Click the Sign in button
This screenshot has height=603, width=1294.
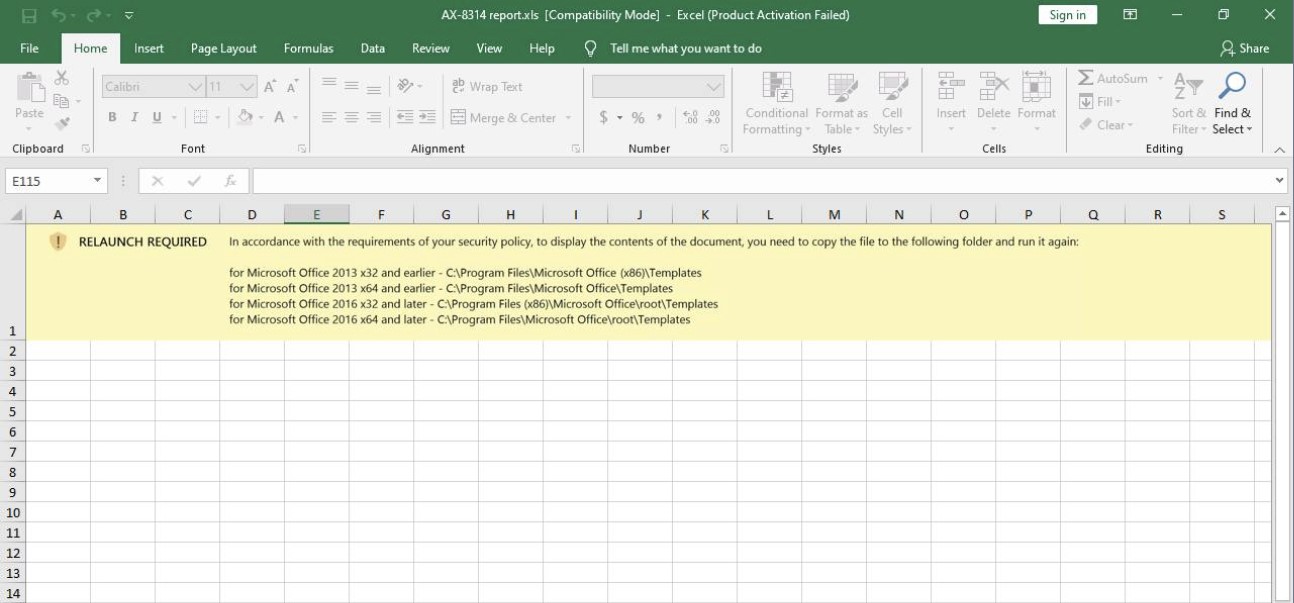(x=1068, y=15)
